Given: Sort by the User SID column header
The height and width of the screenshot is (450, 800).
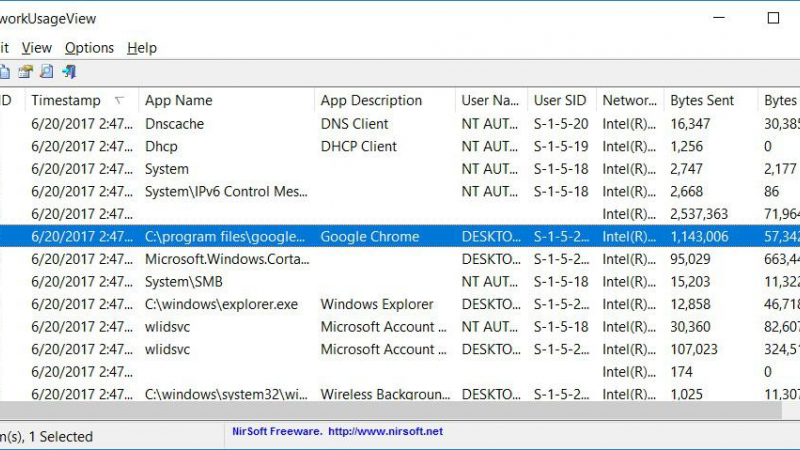Looking at the screenshot, I should click(x=560, y=100).
